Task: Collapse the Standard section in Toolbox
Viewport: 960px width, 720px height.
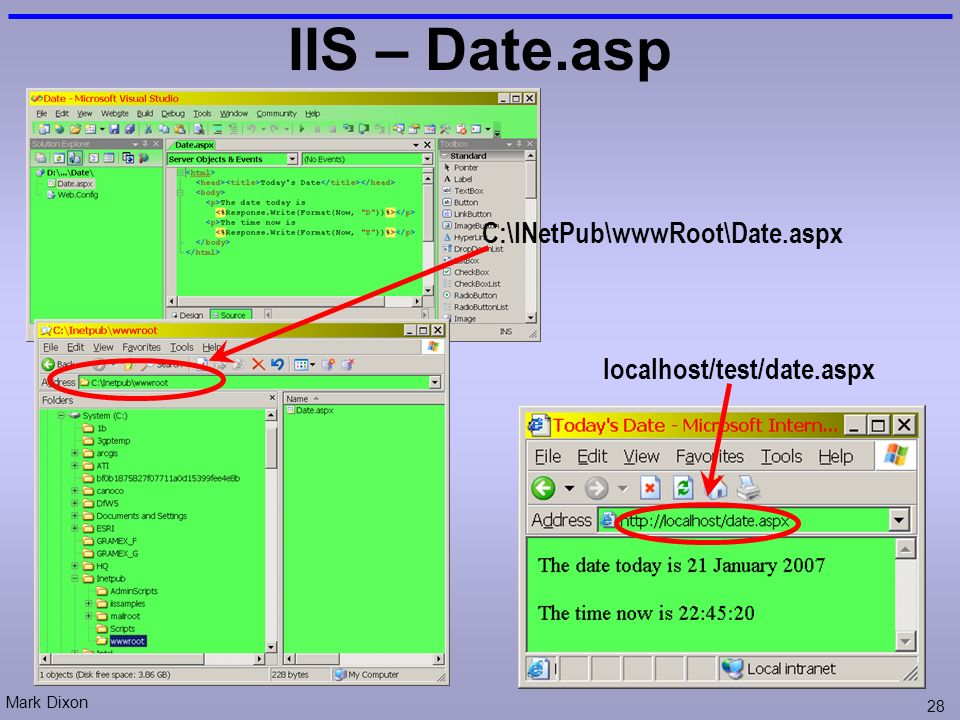Action: (x=444, y=156)
